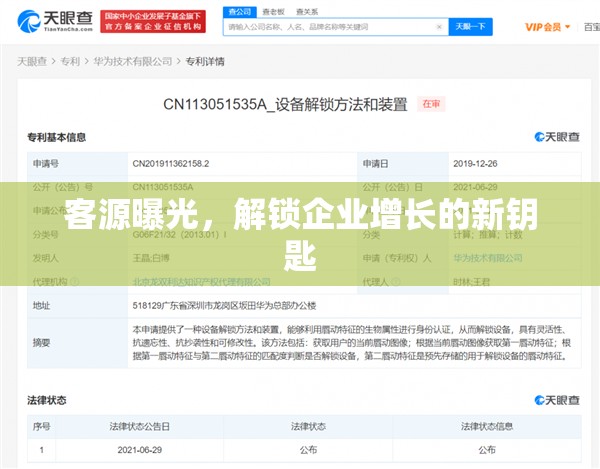
Task: Click the 法律状态 section heading
Action: pyautogui.click(x=47, y=401)
